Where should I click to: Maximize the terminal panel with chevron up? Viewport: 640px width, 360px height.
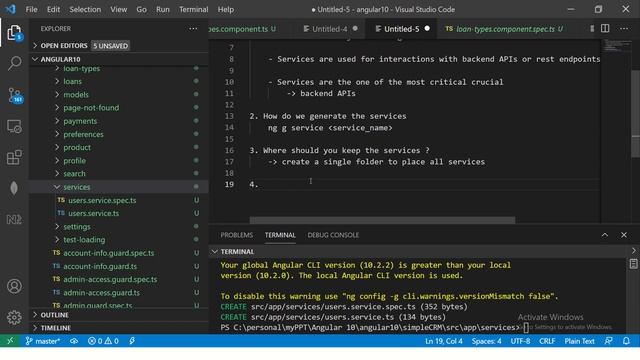click(x=604, y=235)
